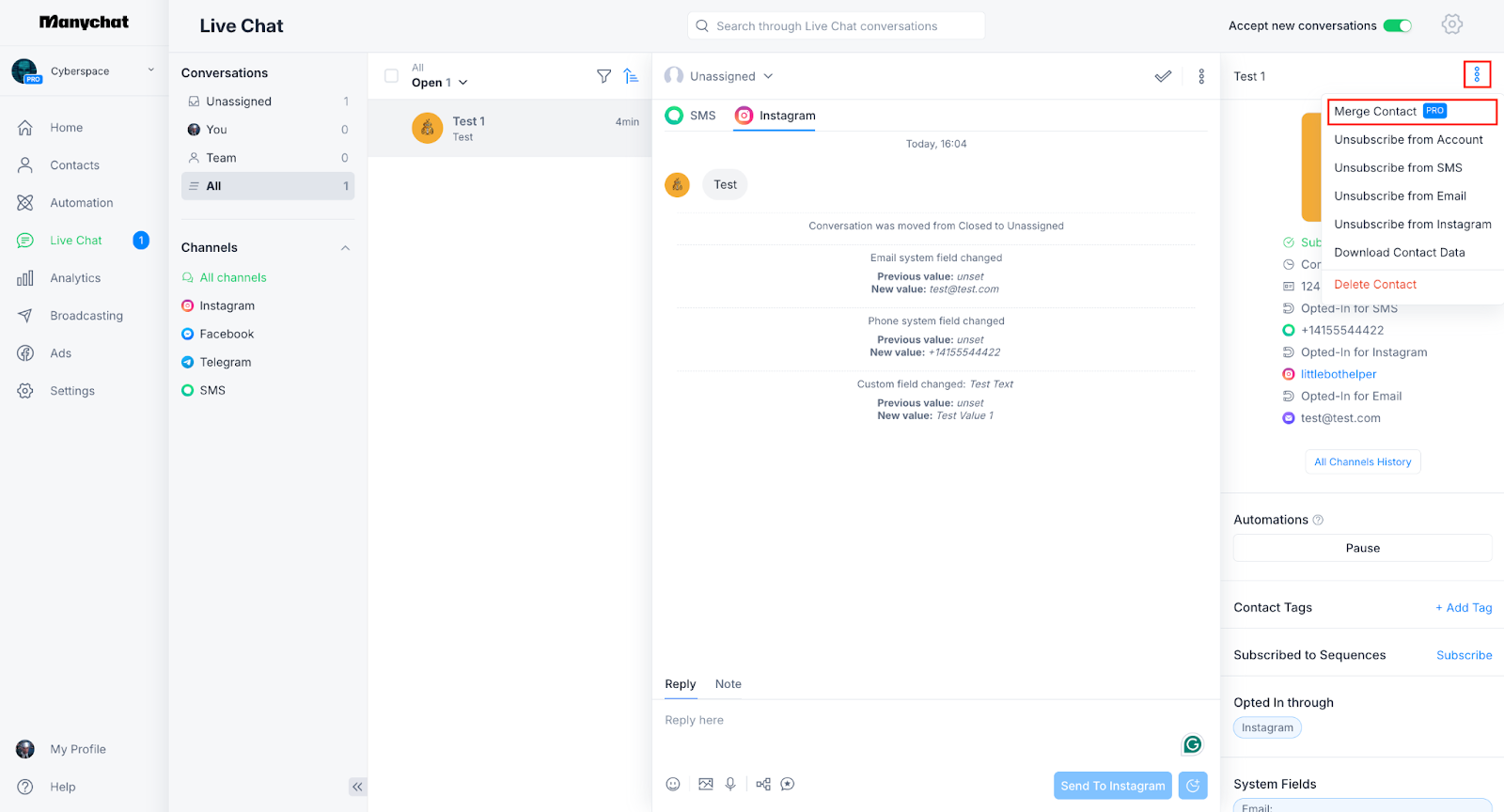
Task: Click the send flow icon in reply toolbar
Action: [763, 784]
